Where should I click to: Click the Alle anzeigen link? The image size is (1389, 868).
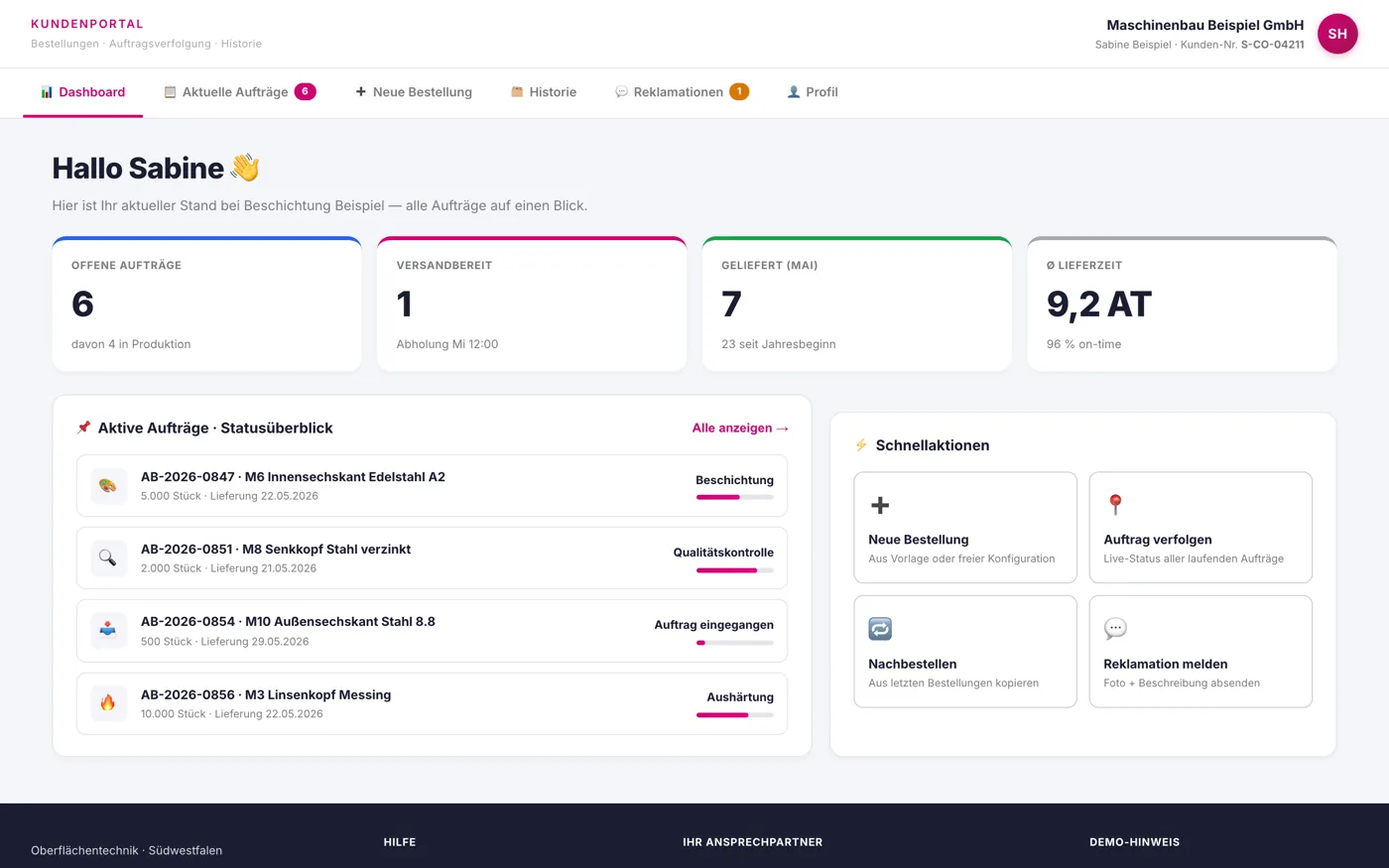coord(740,428)
